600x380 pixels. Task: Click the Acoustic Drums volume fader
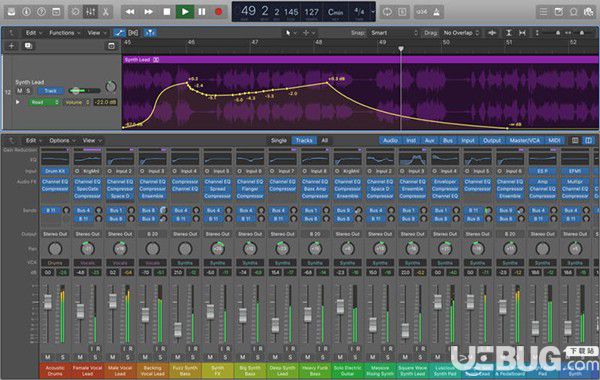point(48,302)
